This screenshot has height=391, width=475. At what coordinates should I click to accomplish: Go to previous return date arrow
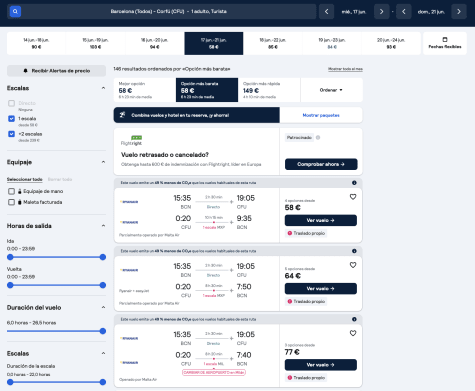click(x=404, y=12)
